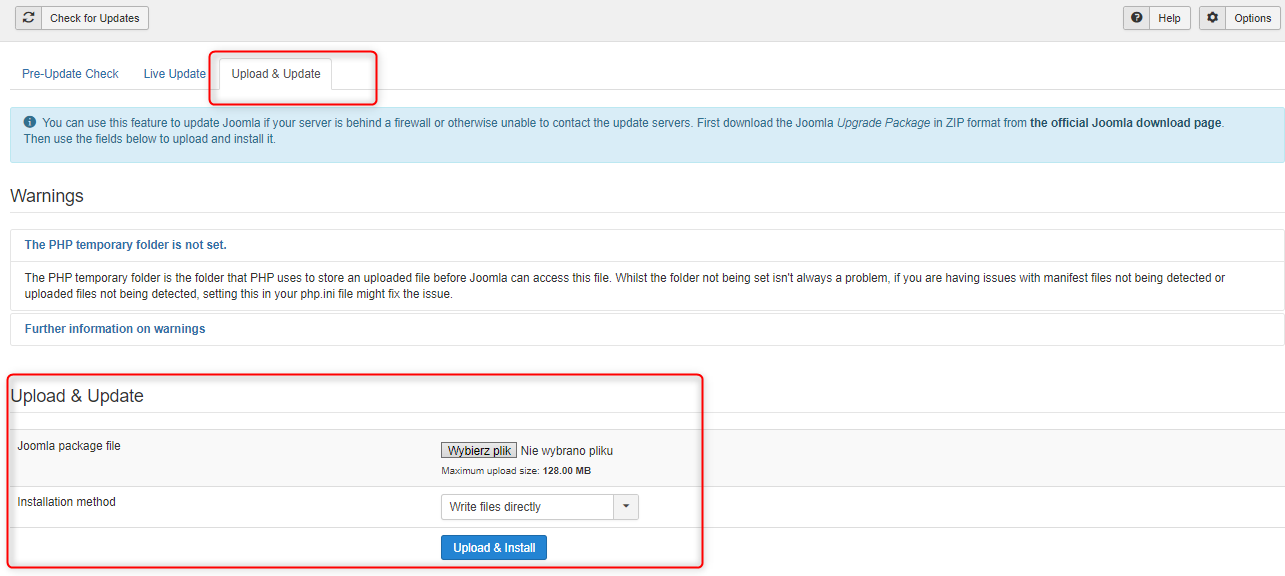
Task: Select the Upload & Update tab
Action: coord(276,74)
